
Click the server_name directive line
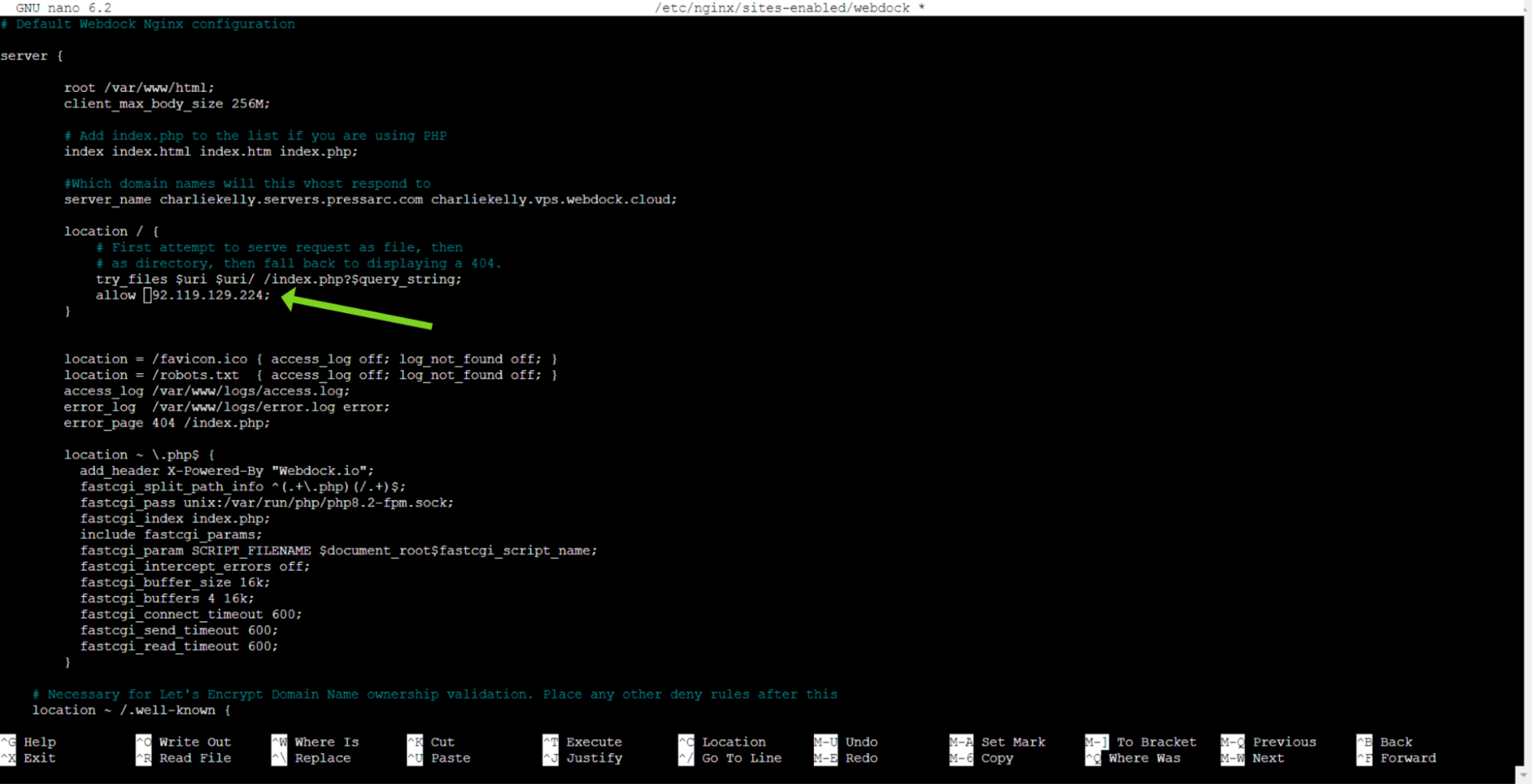tap(370, 199)
